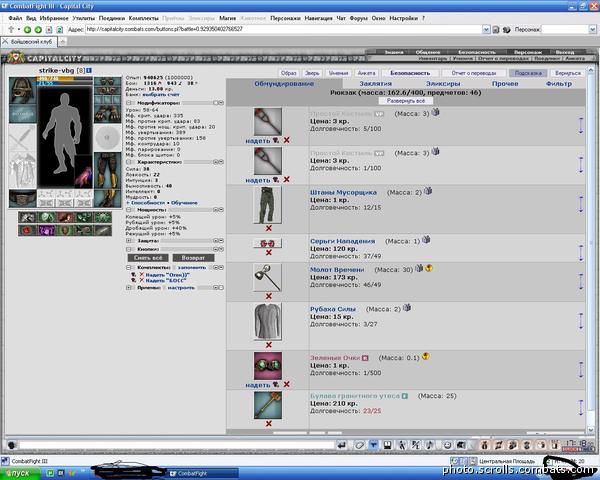Switch to the Заклятия tab
This screenshot has height=480, width=600.
coord(375,83)
